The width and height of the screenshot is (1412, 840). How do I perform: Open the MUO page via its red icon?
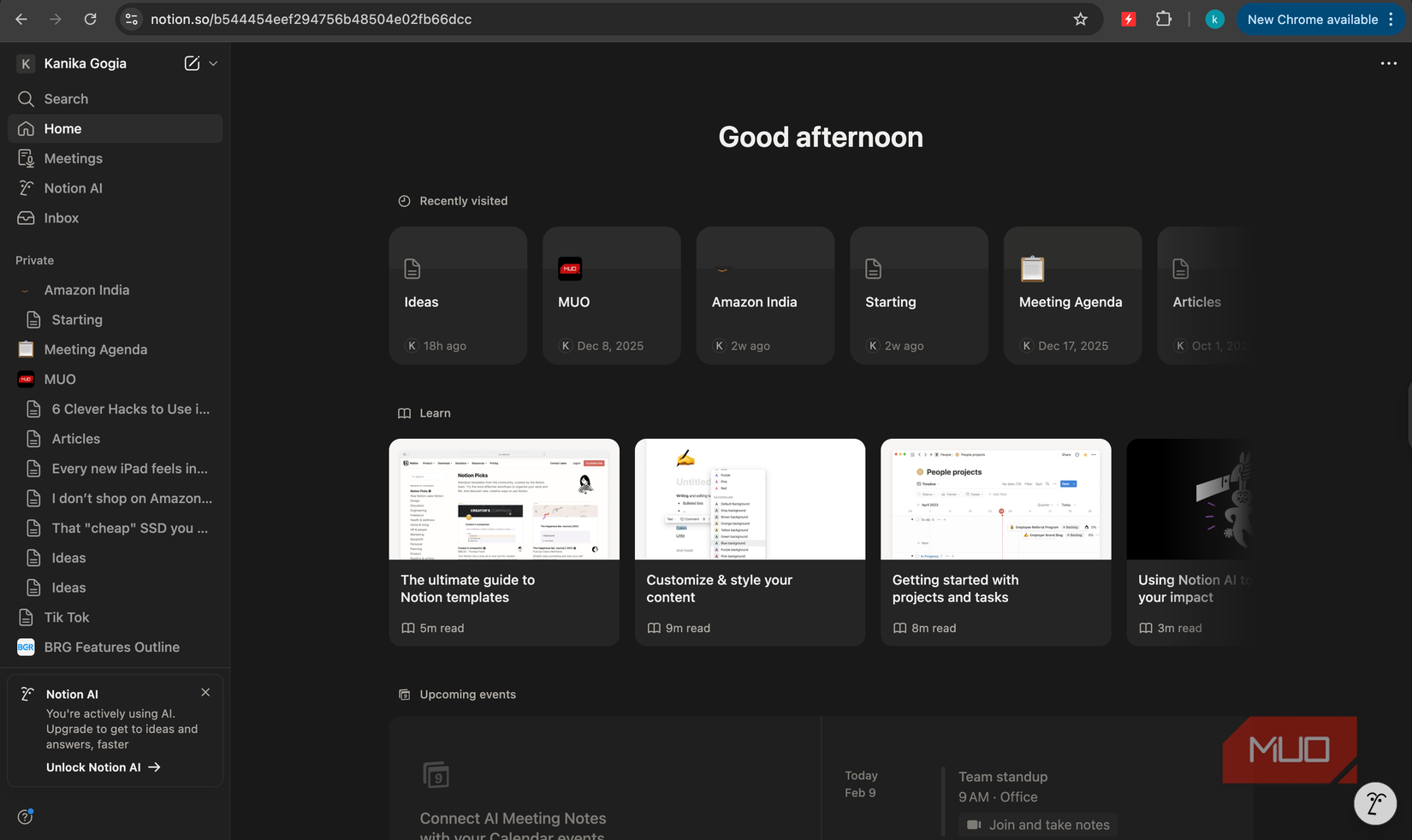[x=26, y=379]
